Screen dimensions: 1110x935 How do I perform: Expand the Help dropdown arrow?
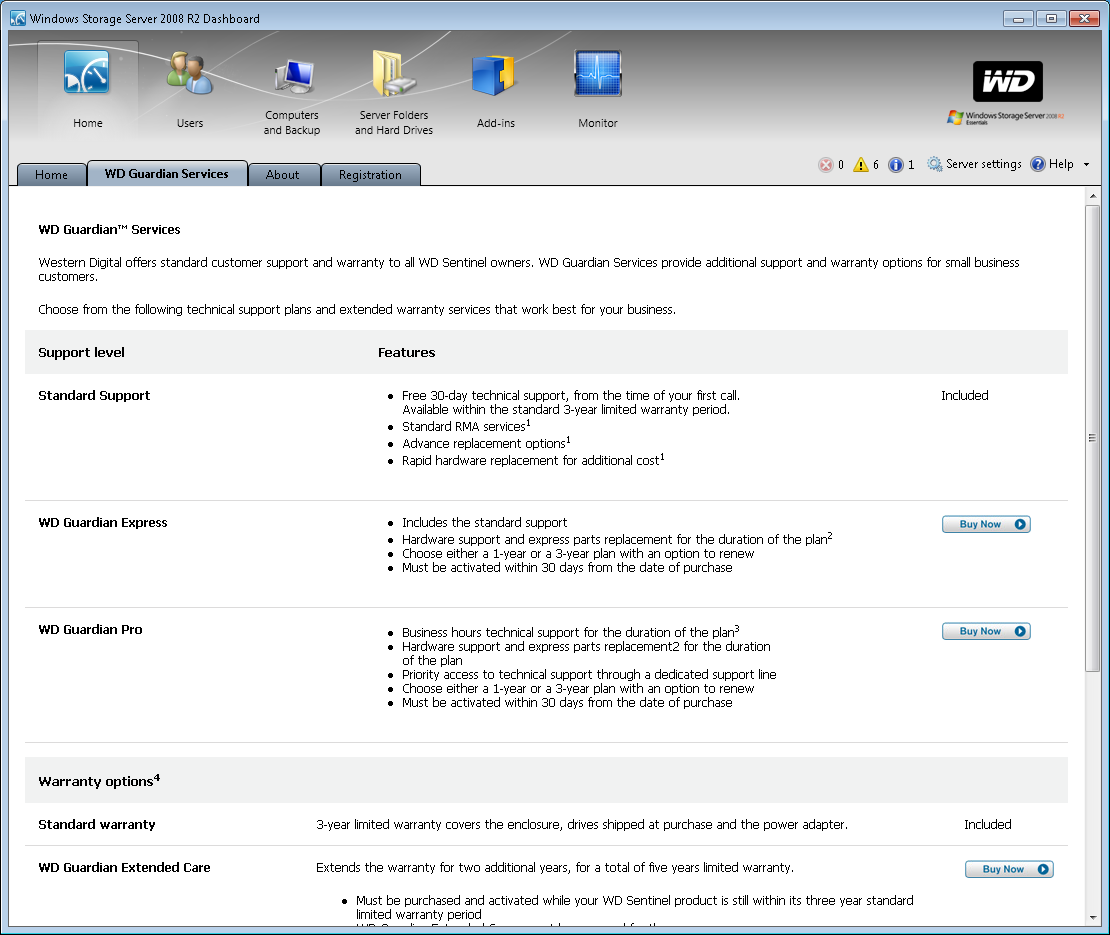click(1086, 164)
